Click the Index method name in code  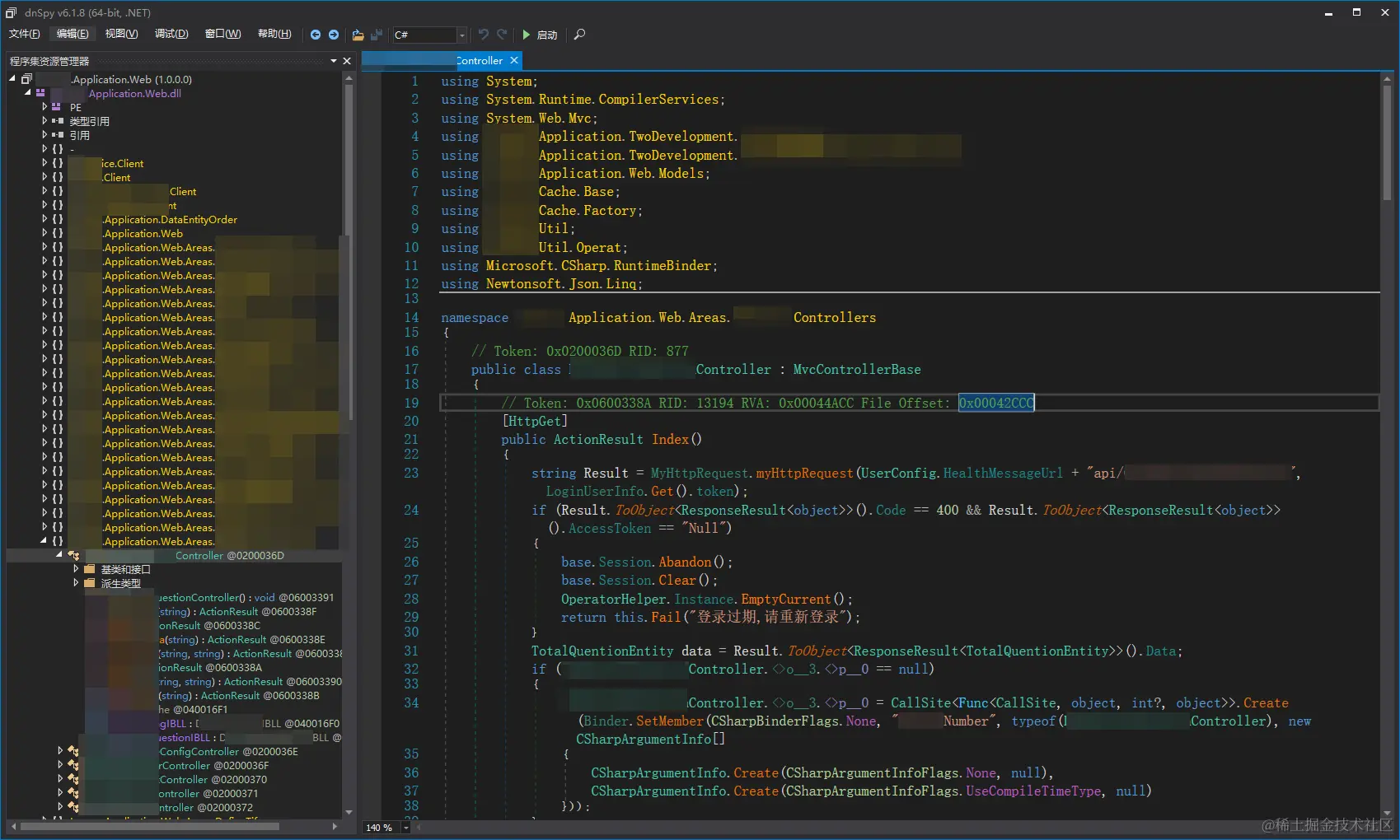(670, 440)
